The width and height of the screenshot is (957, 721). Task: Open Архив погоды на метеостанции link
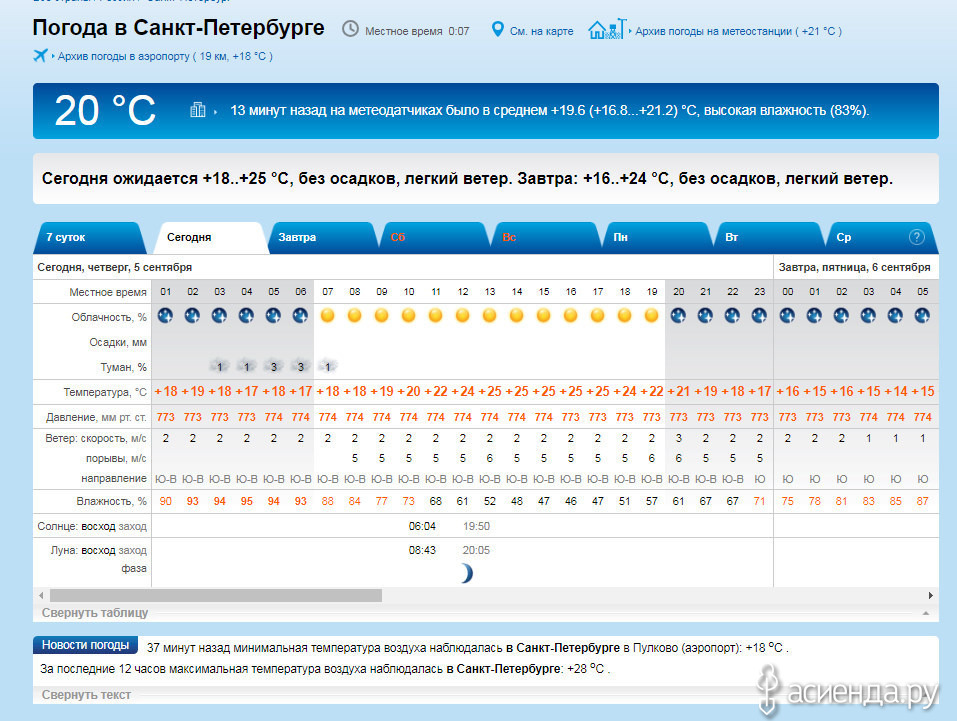pos(739,31)
